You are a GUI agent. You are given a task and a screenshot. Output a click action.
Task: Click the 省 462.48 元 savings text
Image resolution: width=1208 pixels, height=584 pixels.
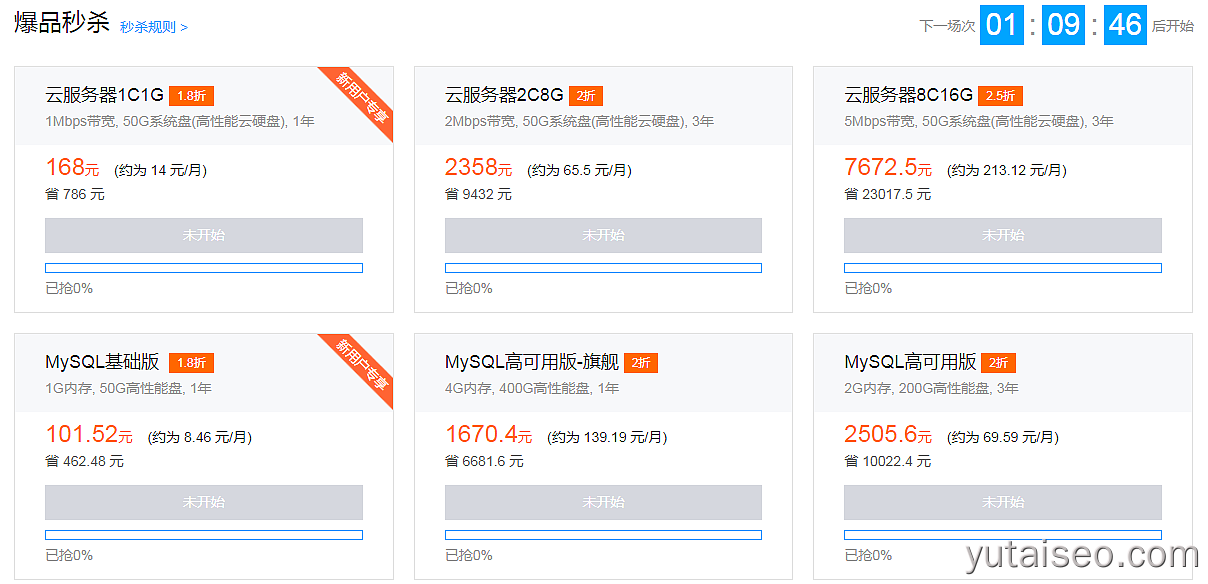85,461
